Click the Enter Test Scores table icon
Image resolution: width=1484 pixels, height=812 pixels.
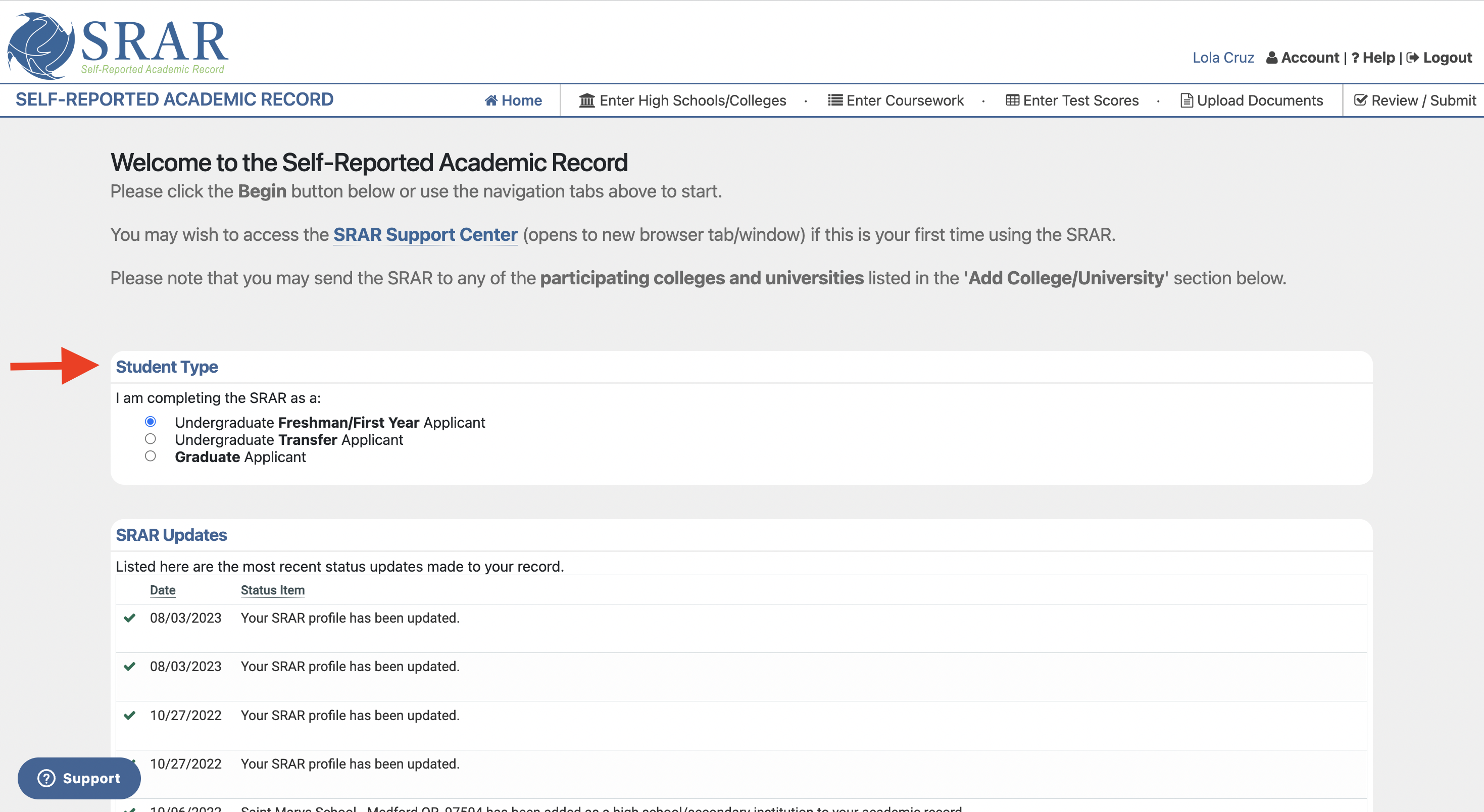click(1012, 100)
